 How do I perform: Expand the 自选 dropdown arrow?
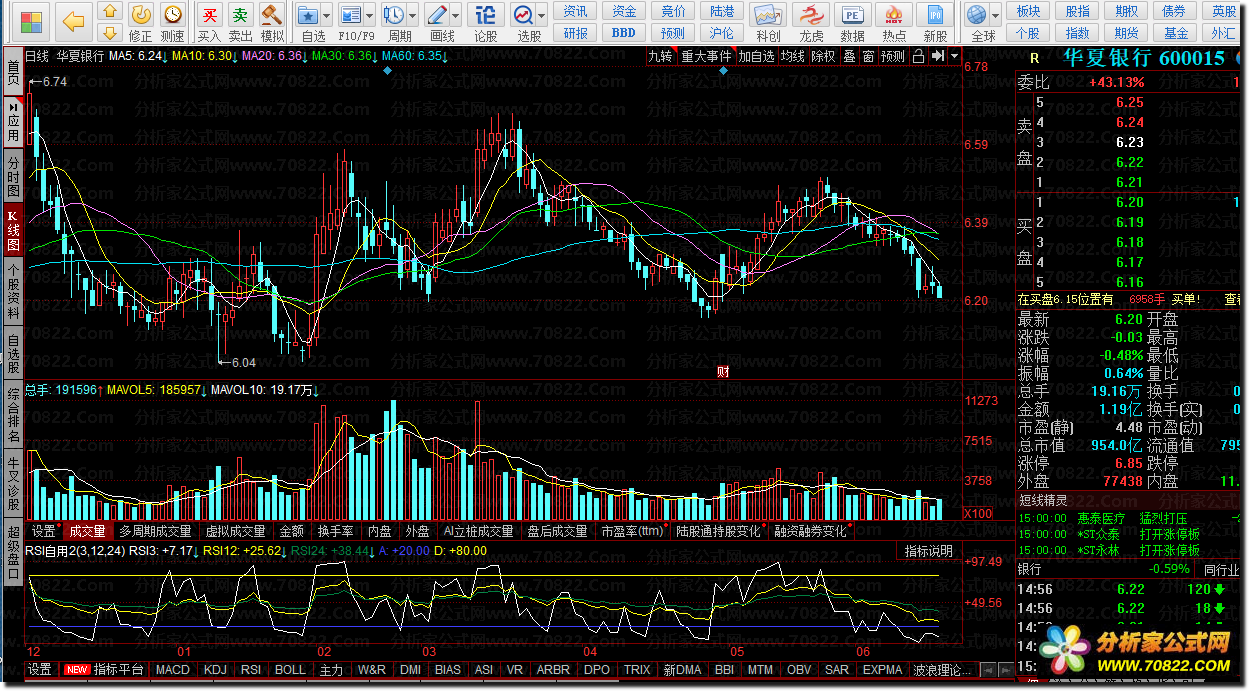(328, 15)
